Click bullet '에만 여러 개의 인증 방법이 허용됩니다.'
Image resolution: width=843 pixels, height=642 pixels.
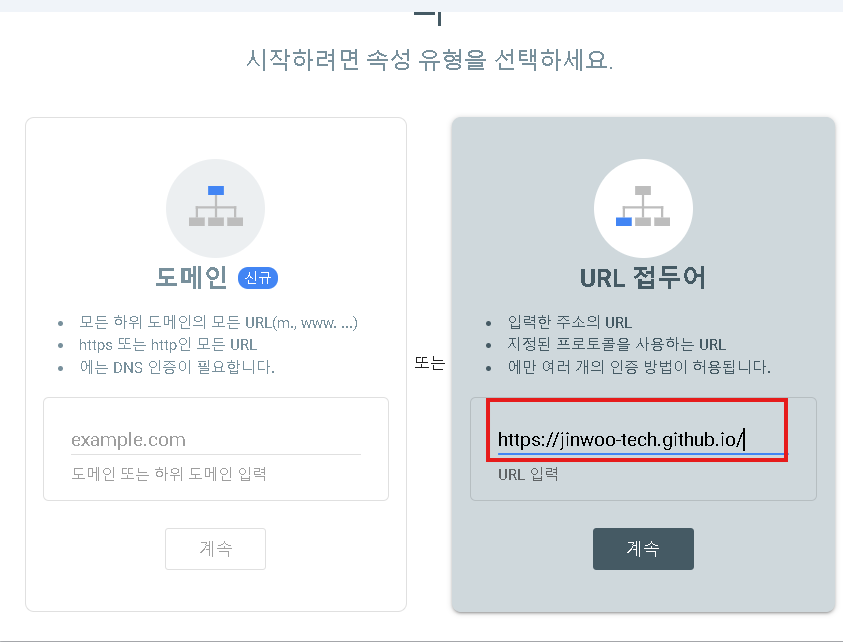point(639,367)
